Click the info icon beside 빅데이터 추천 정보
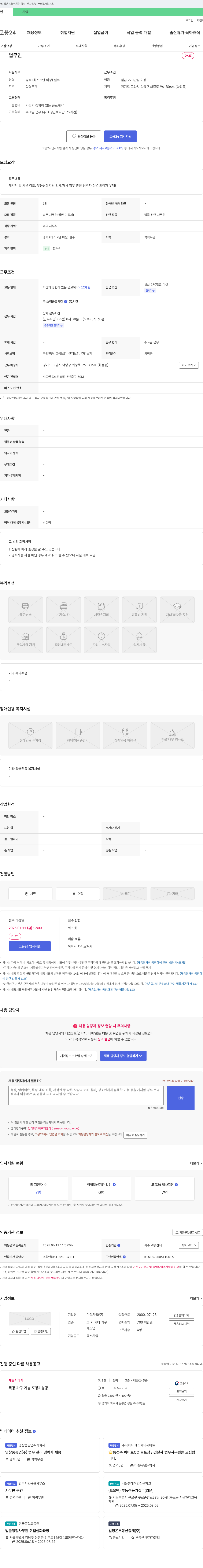Image resolution: width=203 pixels, height=1568 pixels. [34, 1431]
